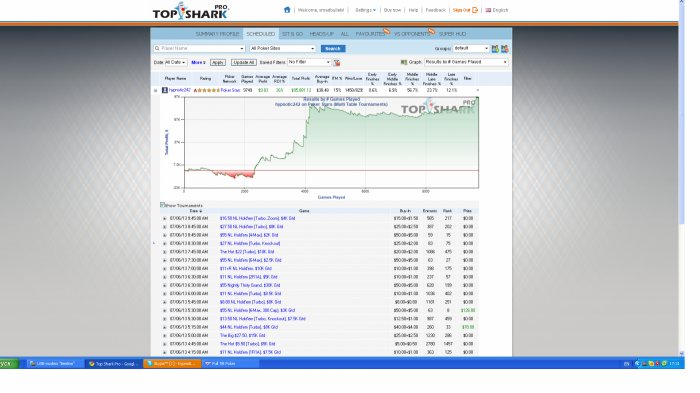Screen dimensions: 700x393
Task: Click the Update All button
Action: [x=243, y=63]
